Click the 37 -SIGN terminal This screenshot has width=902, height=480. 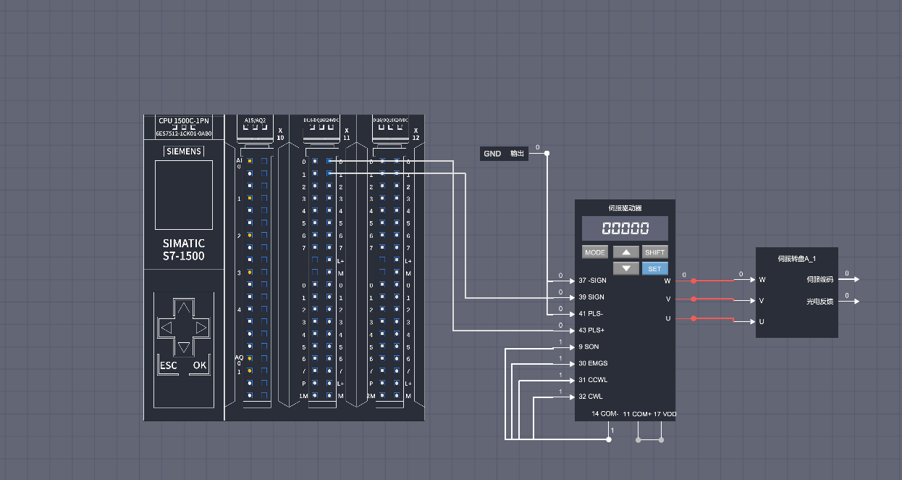594,281
